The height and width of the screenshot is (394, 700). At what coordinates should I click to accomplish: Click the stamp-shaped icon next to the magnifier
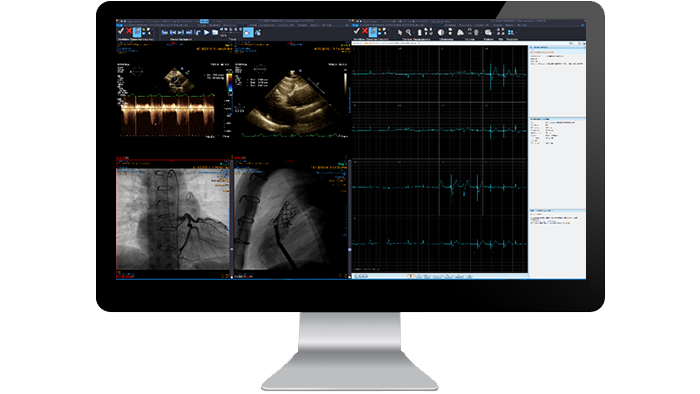[x=420, y=33]
